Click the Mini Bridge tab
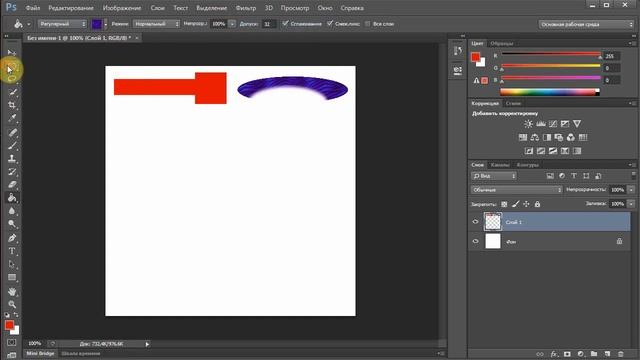Viewport: 640px width, 360px height. coord(40,353)
